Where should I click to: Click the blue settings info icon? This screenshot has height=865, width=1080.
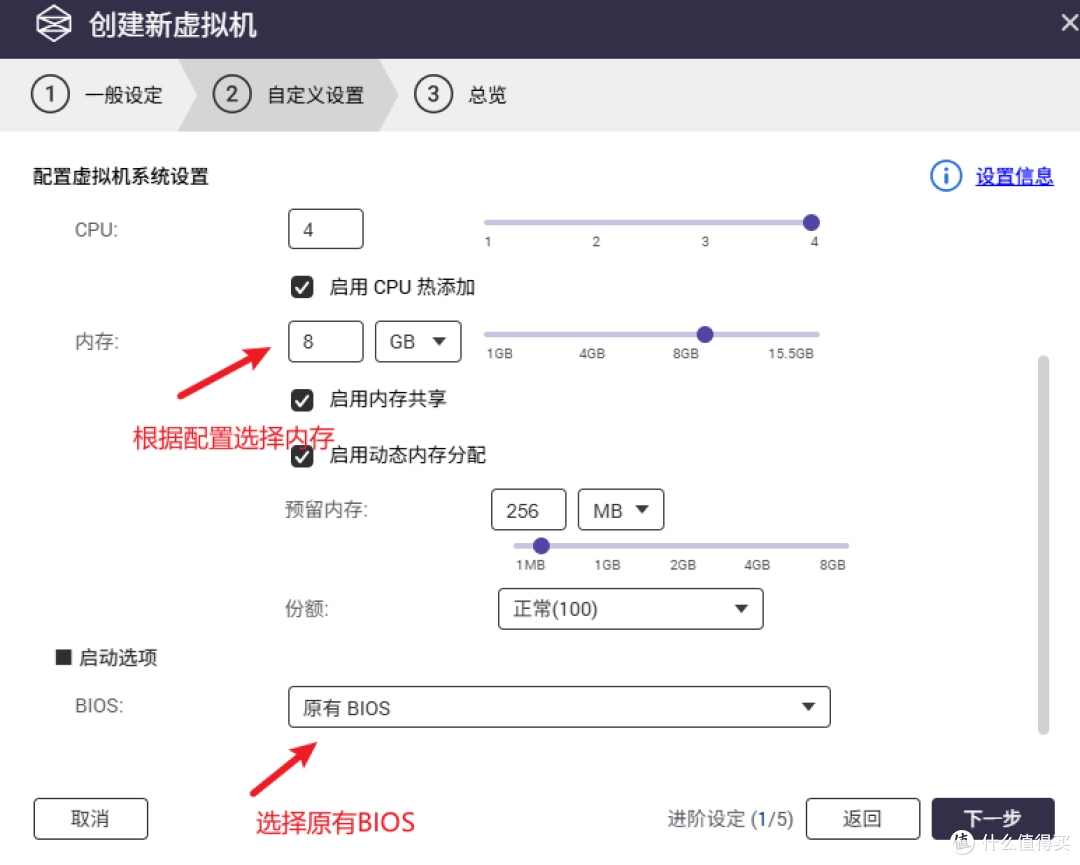pyautogui.click(x=946, y=176)
